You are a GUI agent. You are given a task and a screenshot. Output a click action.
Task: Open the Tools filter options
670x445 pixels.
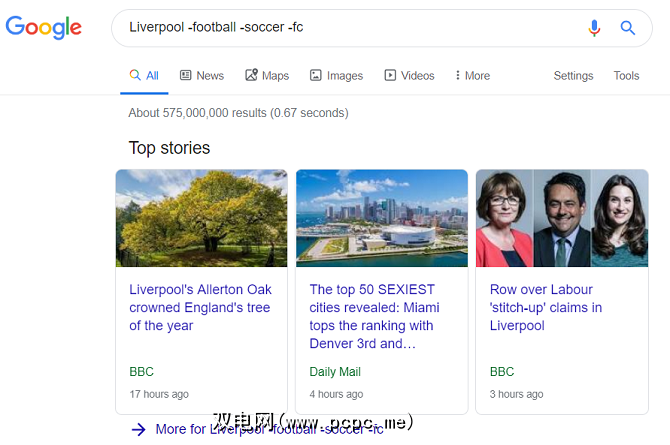pyautogui.click(x=626, y=75)
